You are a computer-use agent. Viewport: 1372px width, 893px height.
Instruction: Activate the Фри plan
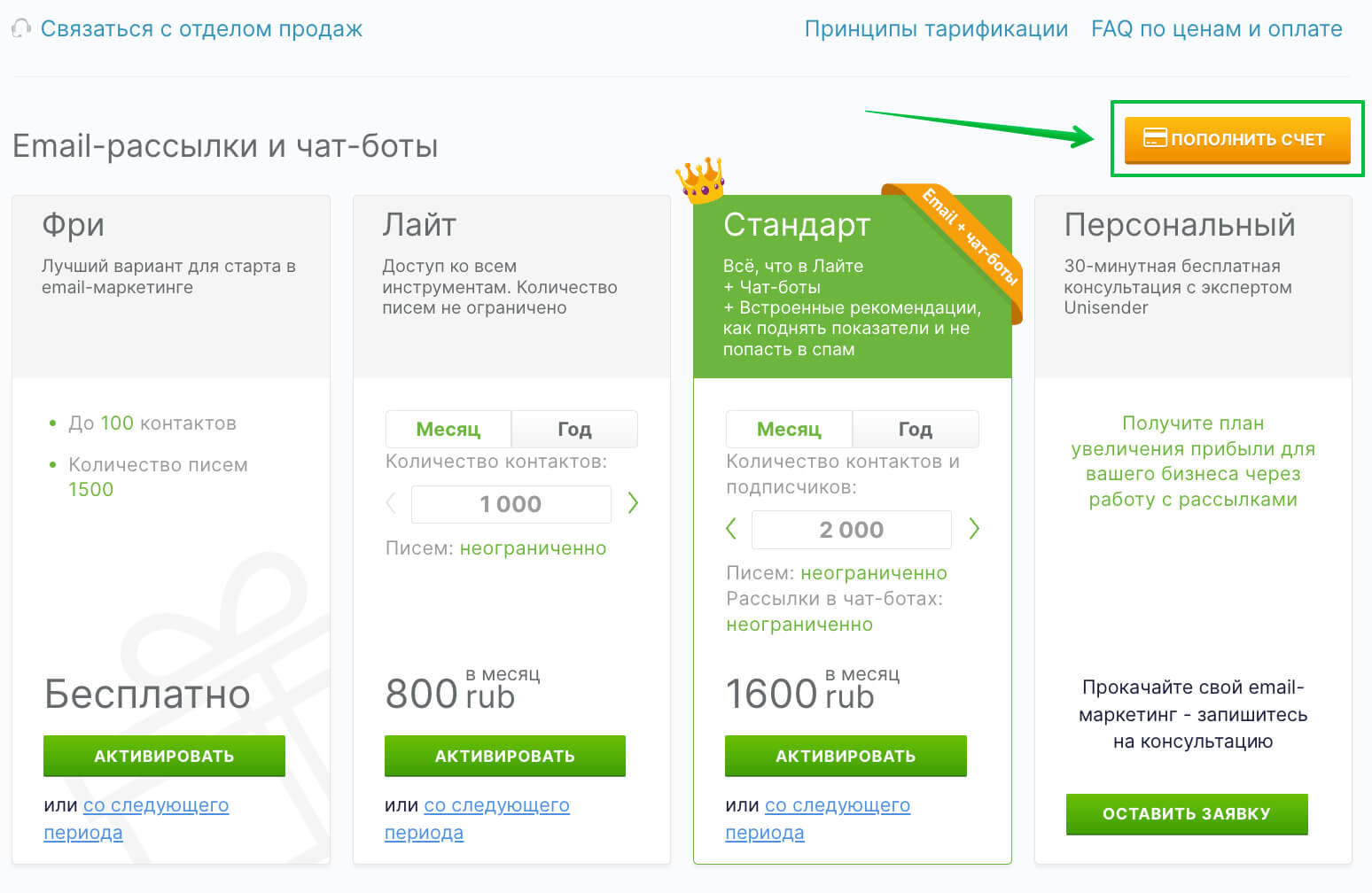(x=164, y=756)
